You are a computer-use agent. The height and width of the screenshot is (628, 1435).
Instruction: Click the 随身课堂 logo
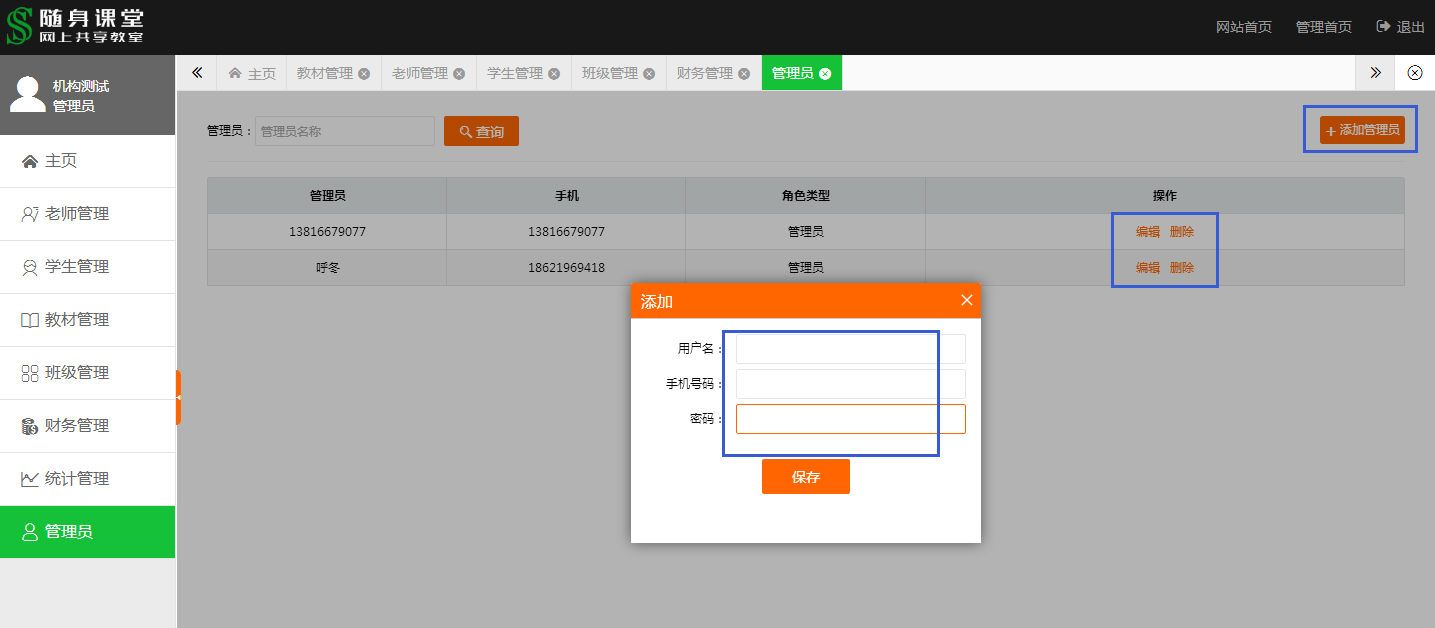(x=75, y=26)
